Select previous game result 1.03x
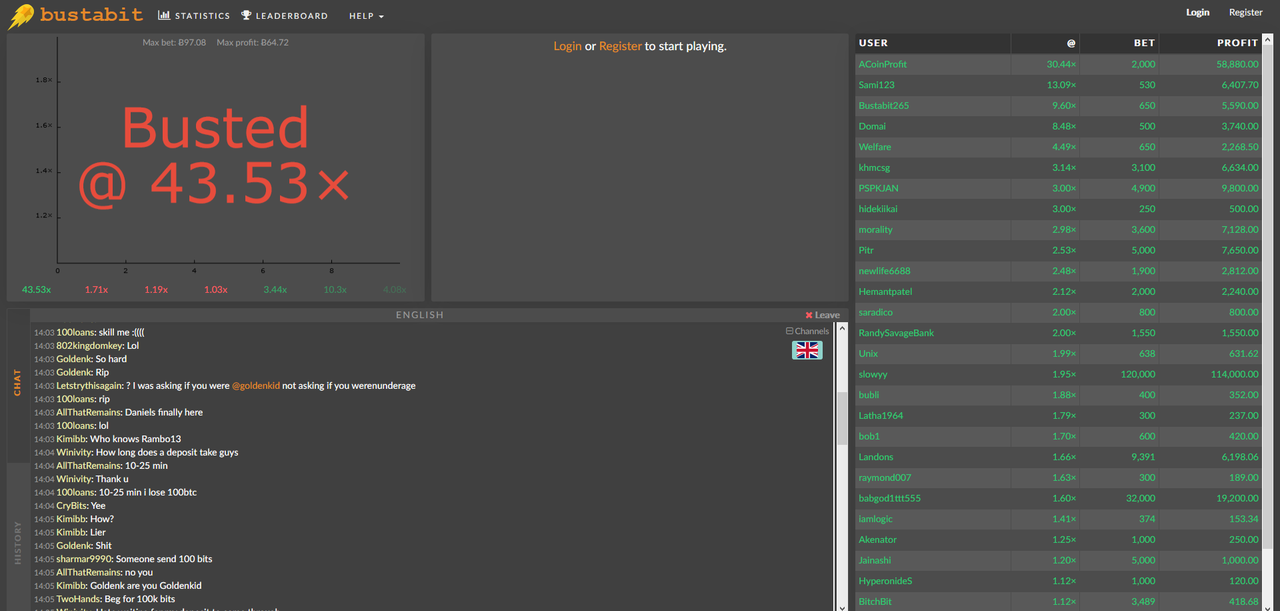This screenshot has height=611, width=1280. (x=216, y=289)
